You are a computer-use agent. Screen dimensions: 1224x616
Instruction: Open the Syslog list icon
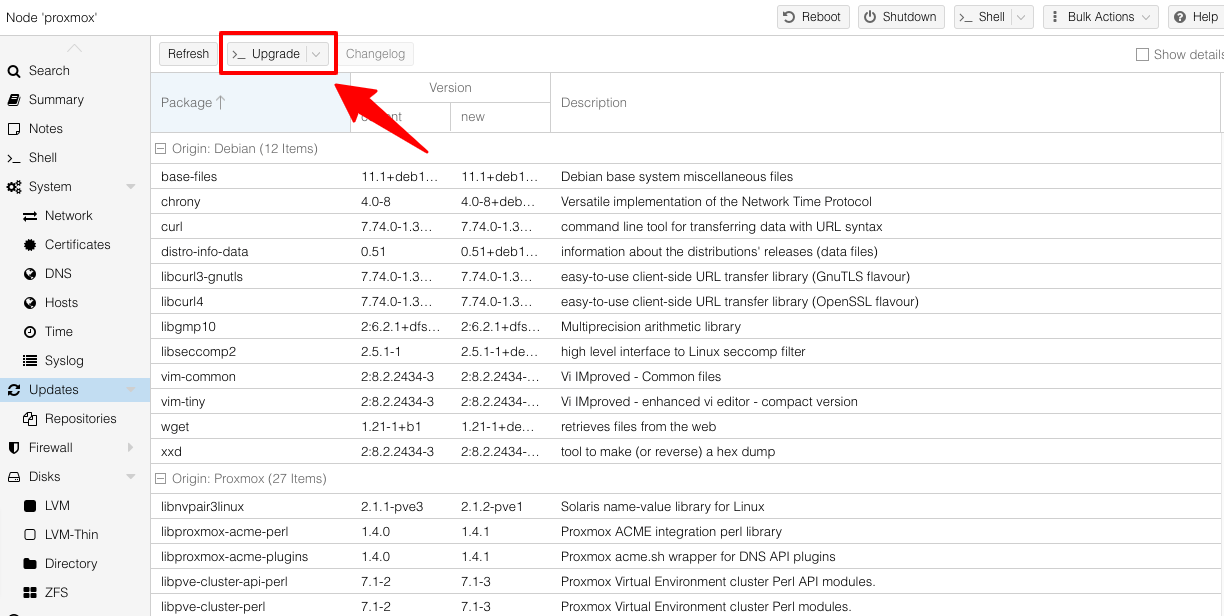coord(30,361)
